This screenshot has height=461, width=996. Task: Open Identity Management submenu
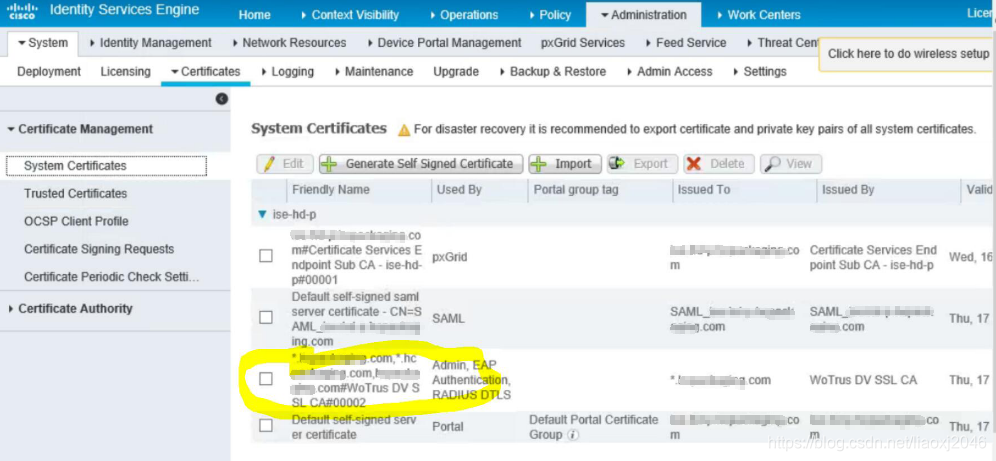[x=151, y=43]
